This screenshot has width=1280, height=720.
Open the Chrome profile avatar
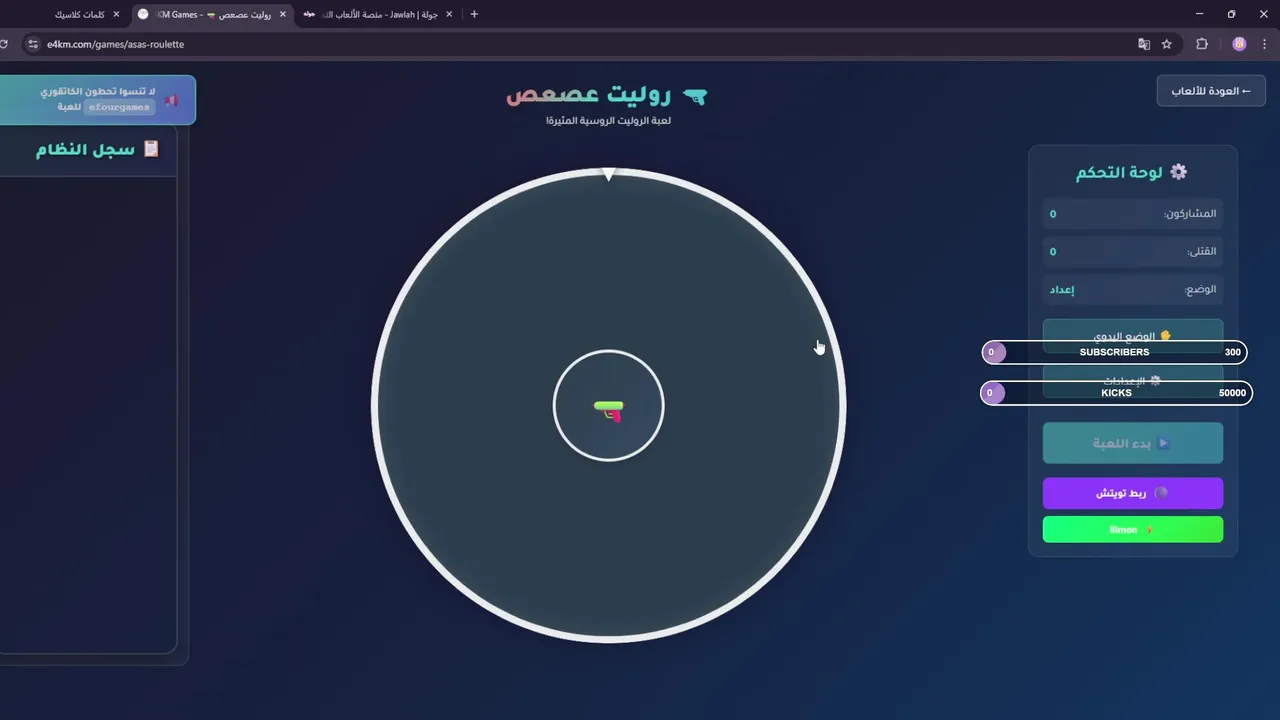[1239, 44]
